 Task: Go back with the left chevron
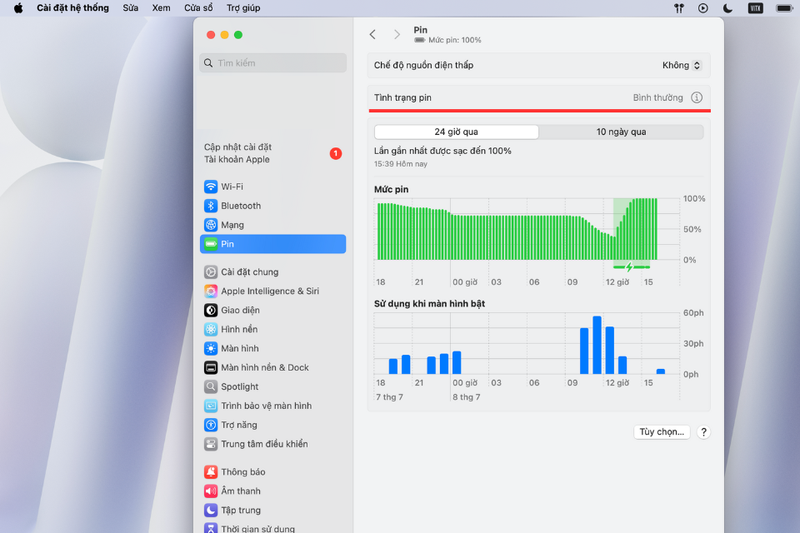click(372, 34)
